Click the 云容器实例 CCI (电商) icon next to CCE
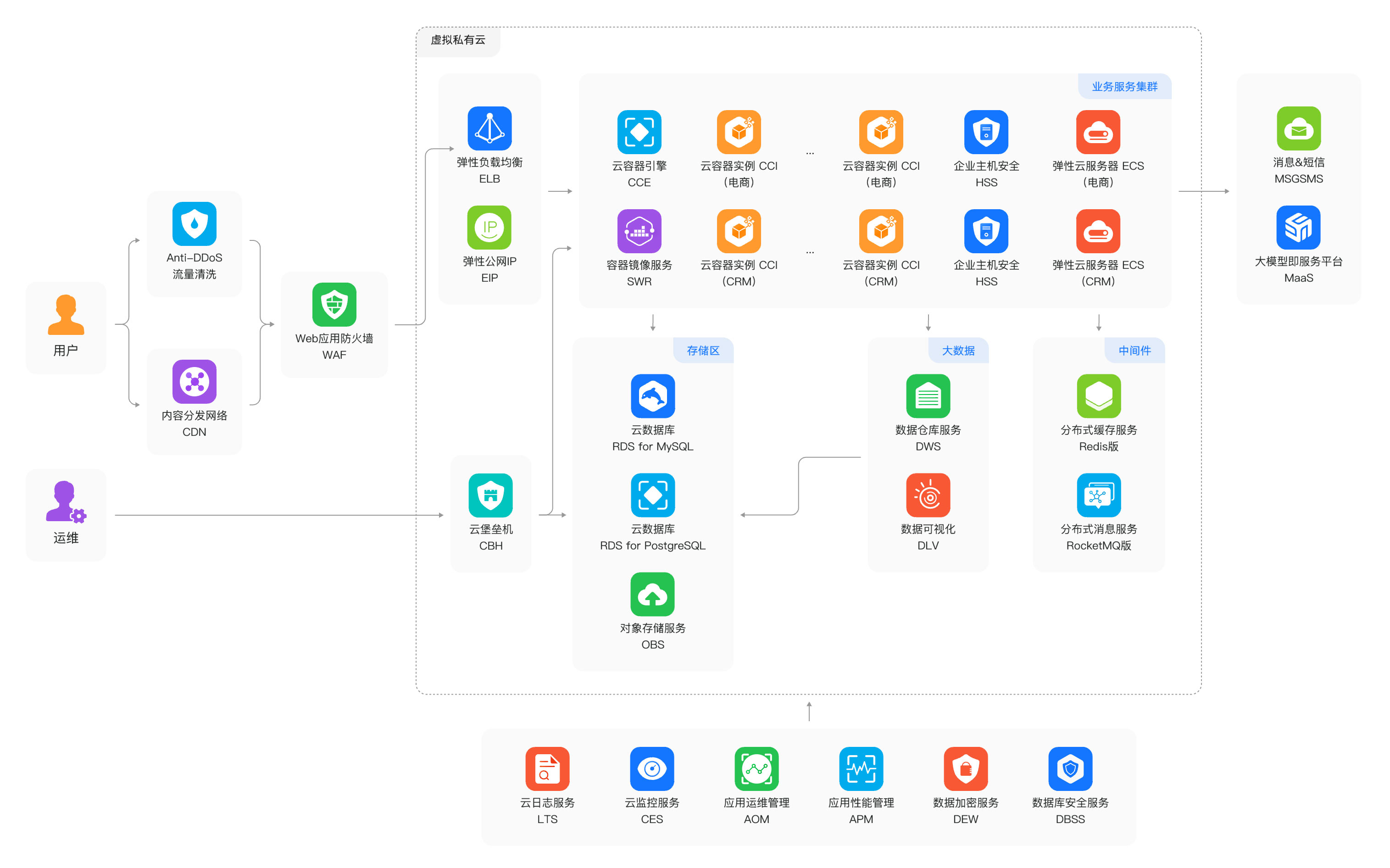 (739, 132)
